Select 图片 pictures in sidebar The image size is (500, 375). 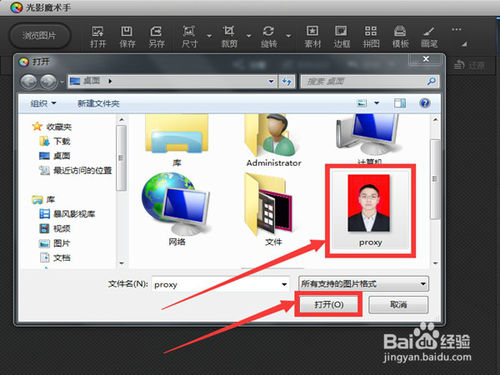pos(55,243)
